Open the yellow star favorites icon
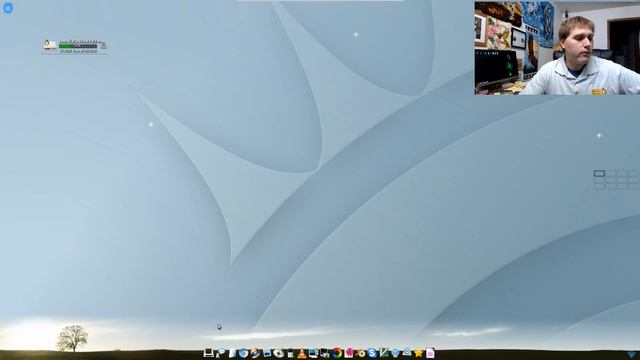This screenshot has height=360, width=640. pos(418,353)
